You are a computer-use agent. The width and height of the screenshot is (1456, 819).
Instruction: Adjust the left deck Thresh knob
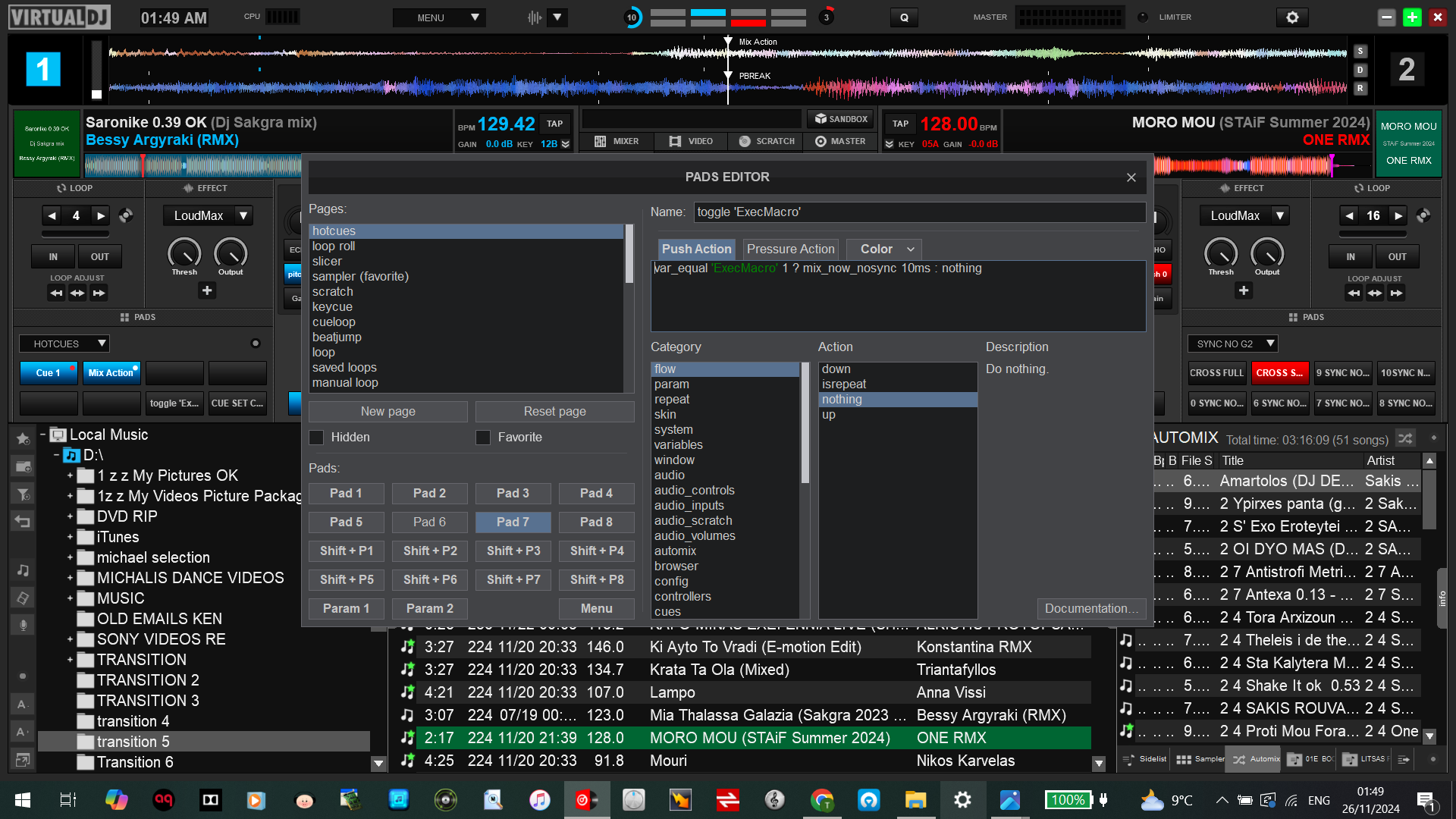pyautogui.click(x=184, y=253)
